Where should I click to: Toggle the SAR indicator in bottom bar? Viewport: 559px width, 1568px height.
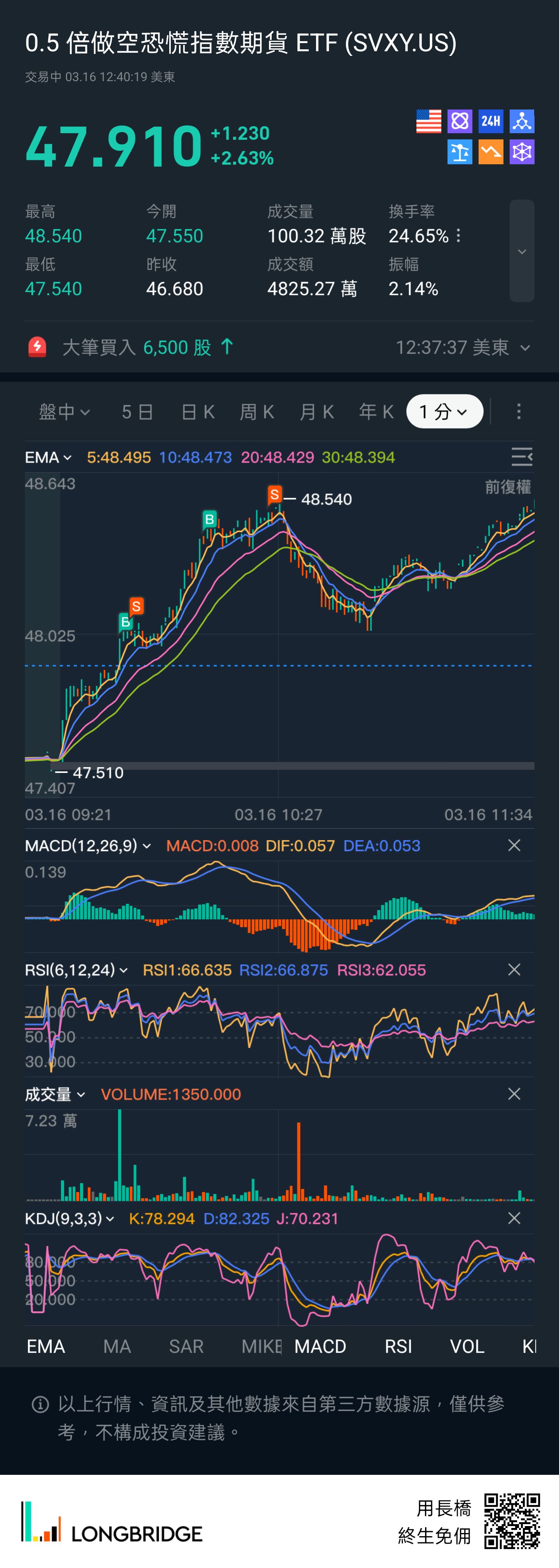(186, 1346)
